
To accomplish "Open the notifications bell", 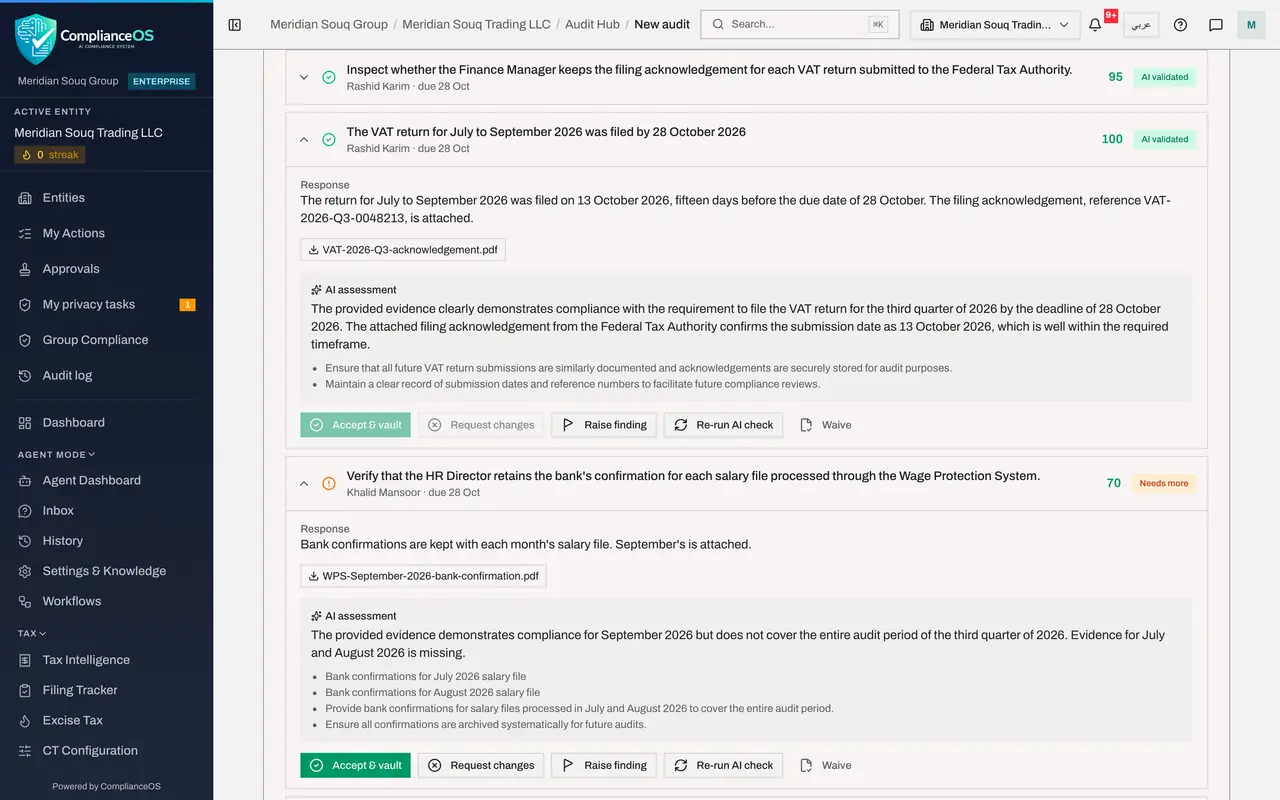I will click(1095, 25).
